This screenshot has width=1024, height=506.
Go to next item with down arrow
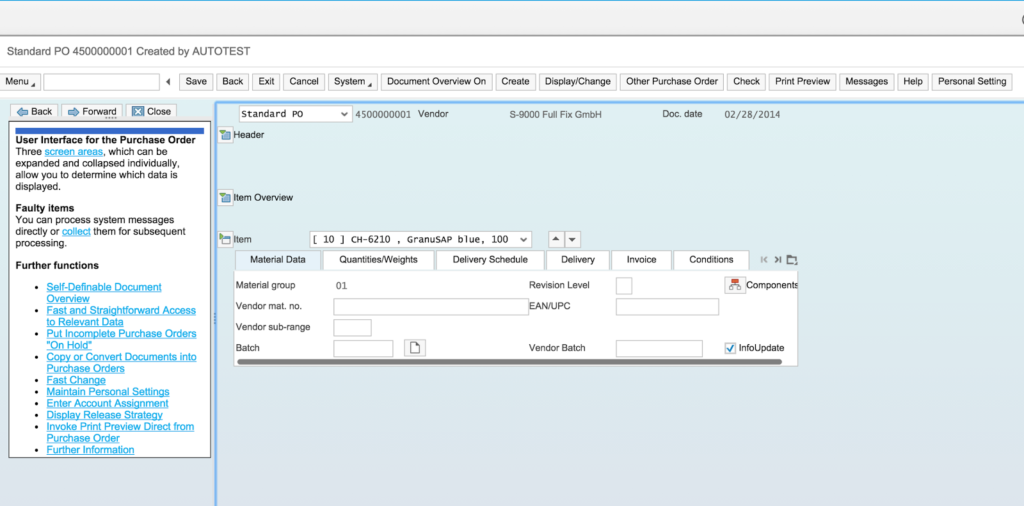coord(572,240)
